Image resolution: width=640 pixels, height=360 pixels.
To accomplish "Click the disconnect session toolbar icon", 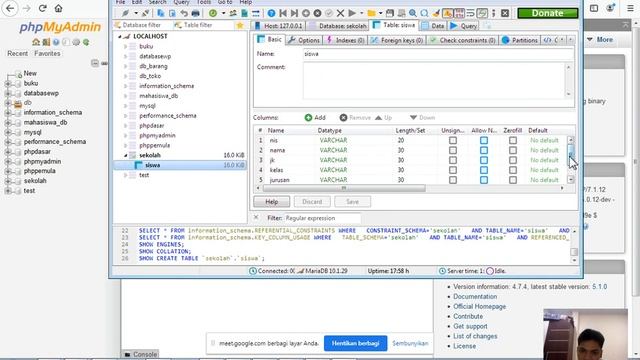I will tap(145, 13).
